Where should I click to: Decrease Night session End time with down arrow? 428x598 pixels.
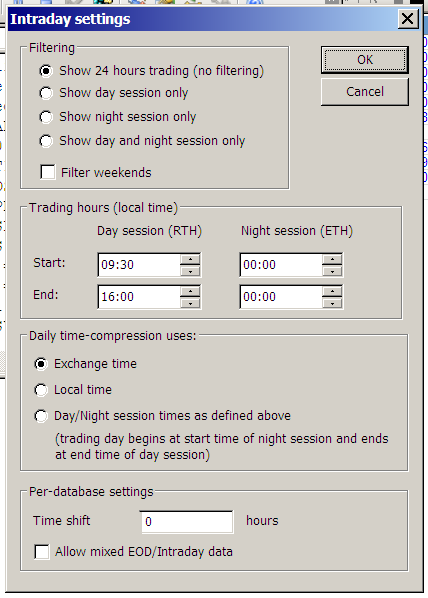click(x=332, y=303)
